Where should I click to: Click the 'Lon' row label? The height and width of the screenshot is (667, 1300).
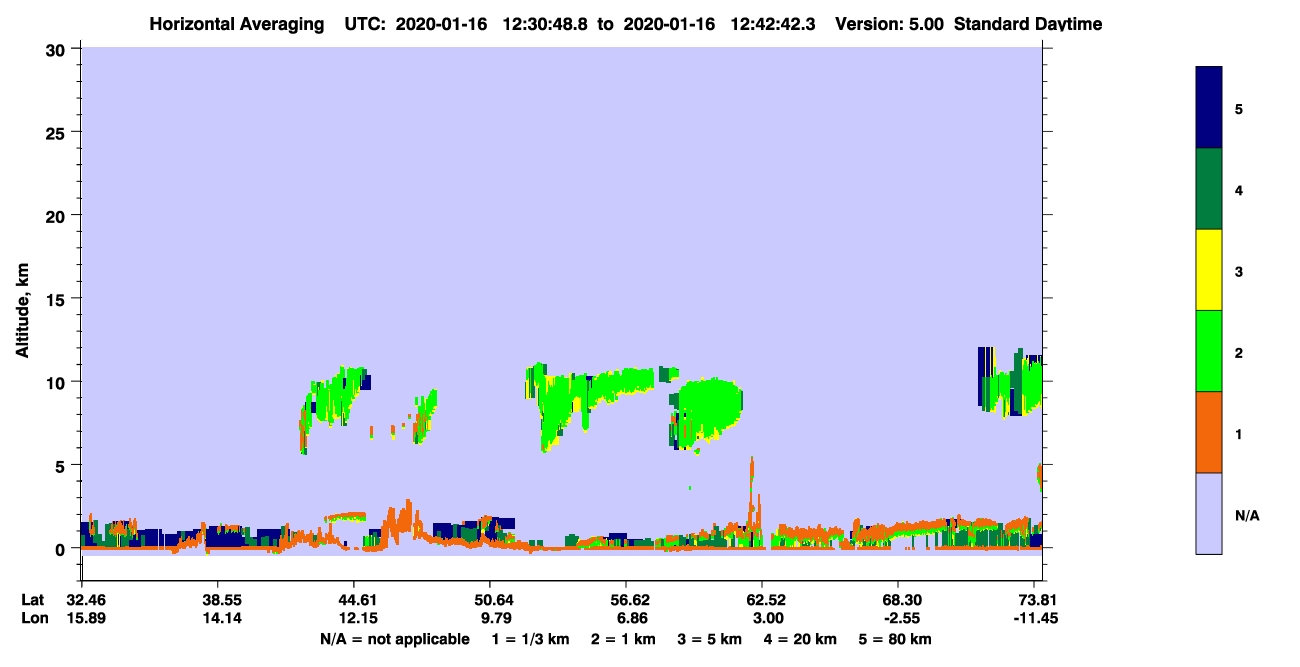pos(34,618)
